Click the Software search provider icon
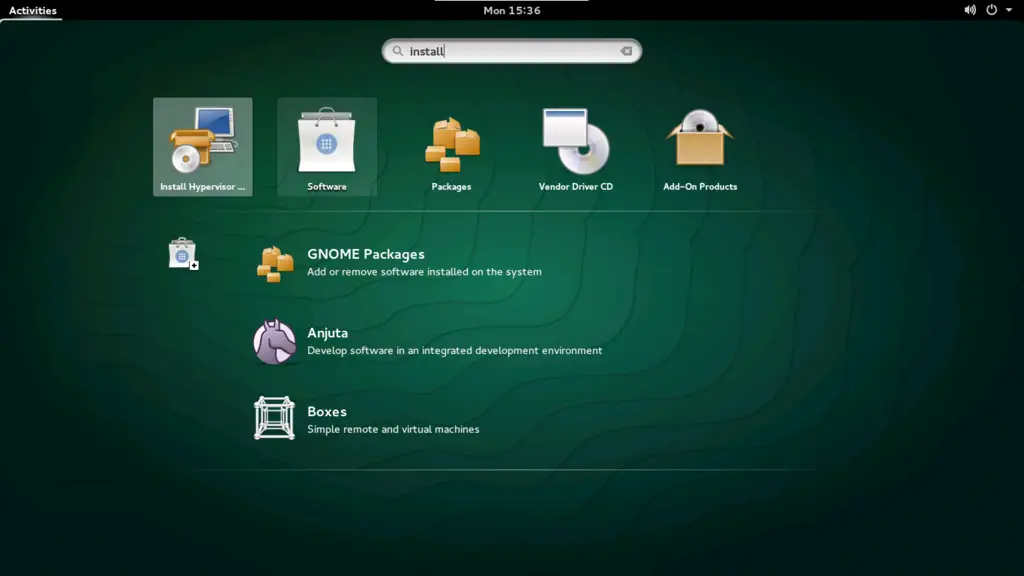The image size is (1024, 576). [183, 253]
